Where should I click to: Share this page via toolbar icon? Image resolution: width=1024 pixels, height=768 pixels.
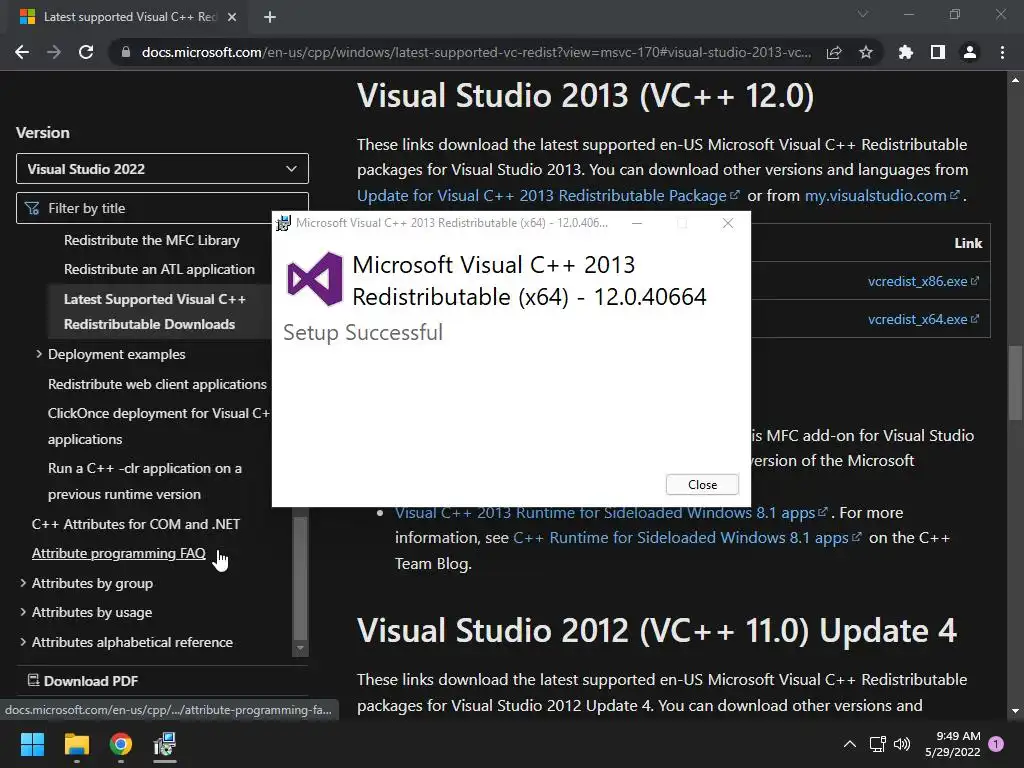pos(834,52)
